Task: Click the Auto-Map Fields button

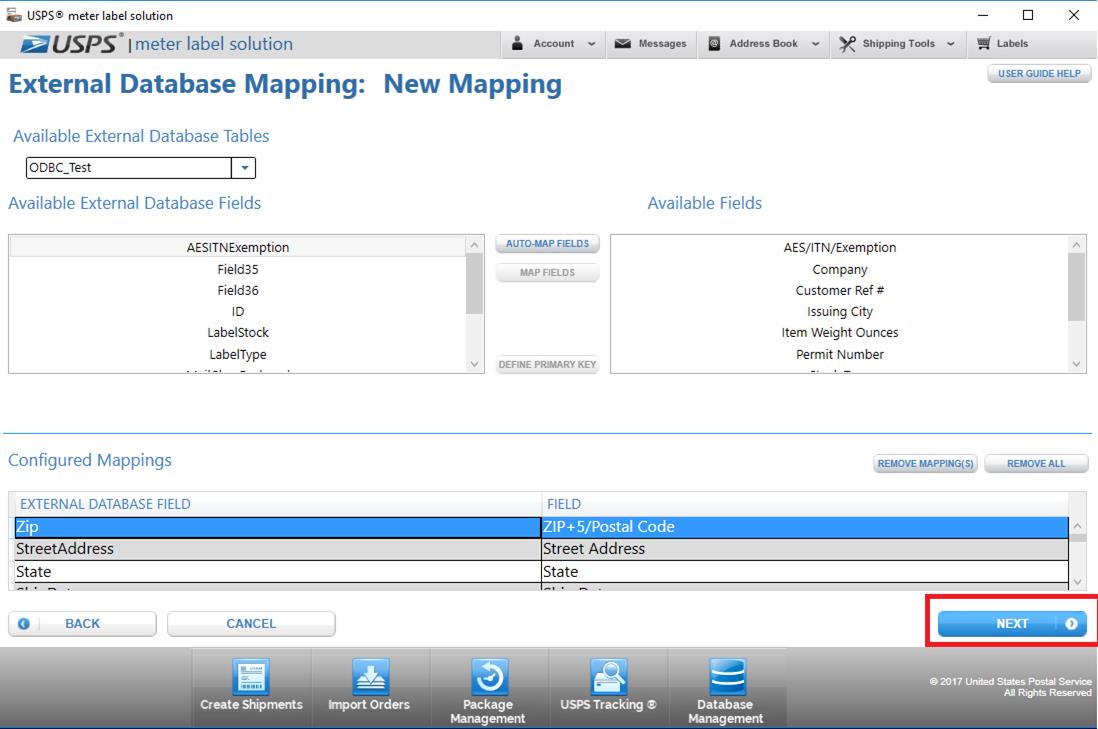Action: point(548,244)
